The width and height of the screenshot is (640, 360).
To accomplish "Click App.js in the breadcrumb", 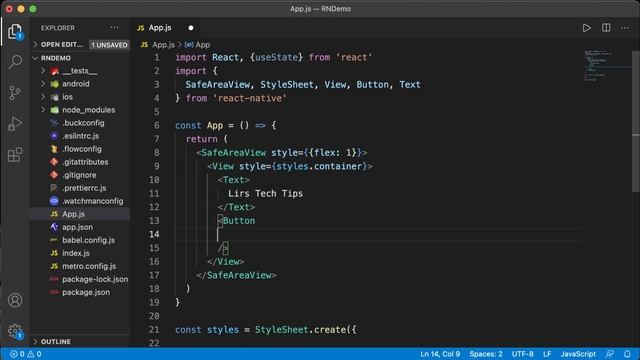I will click(x=163, y=45).
